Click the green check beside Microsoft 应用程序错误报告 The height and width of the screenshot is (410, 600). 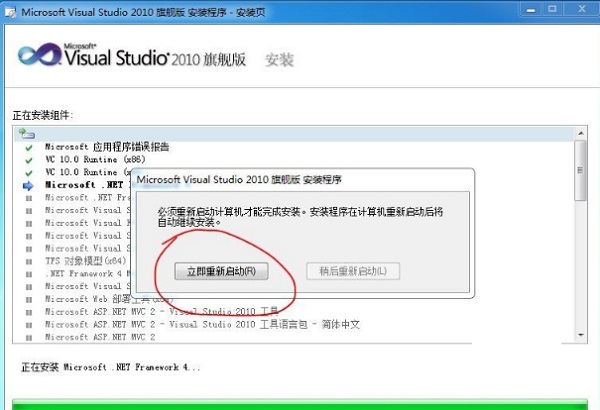pos(29,147)
